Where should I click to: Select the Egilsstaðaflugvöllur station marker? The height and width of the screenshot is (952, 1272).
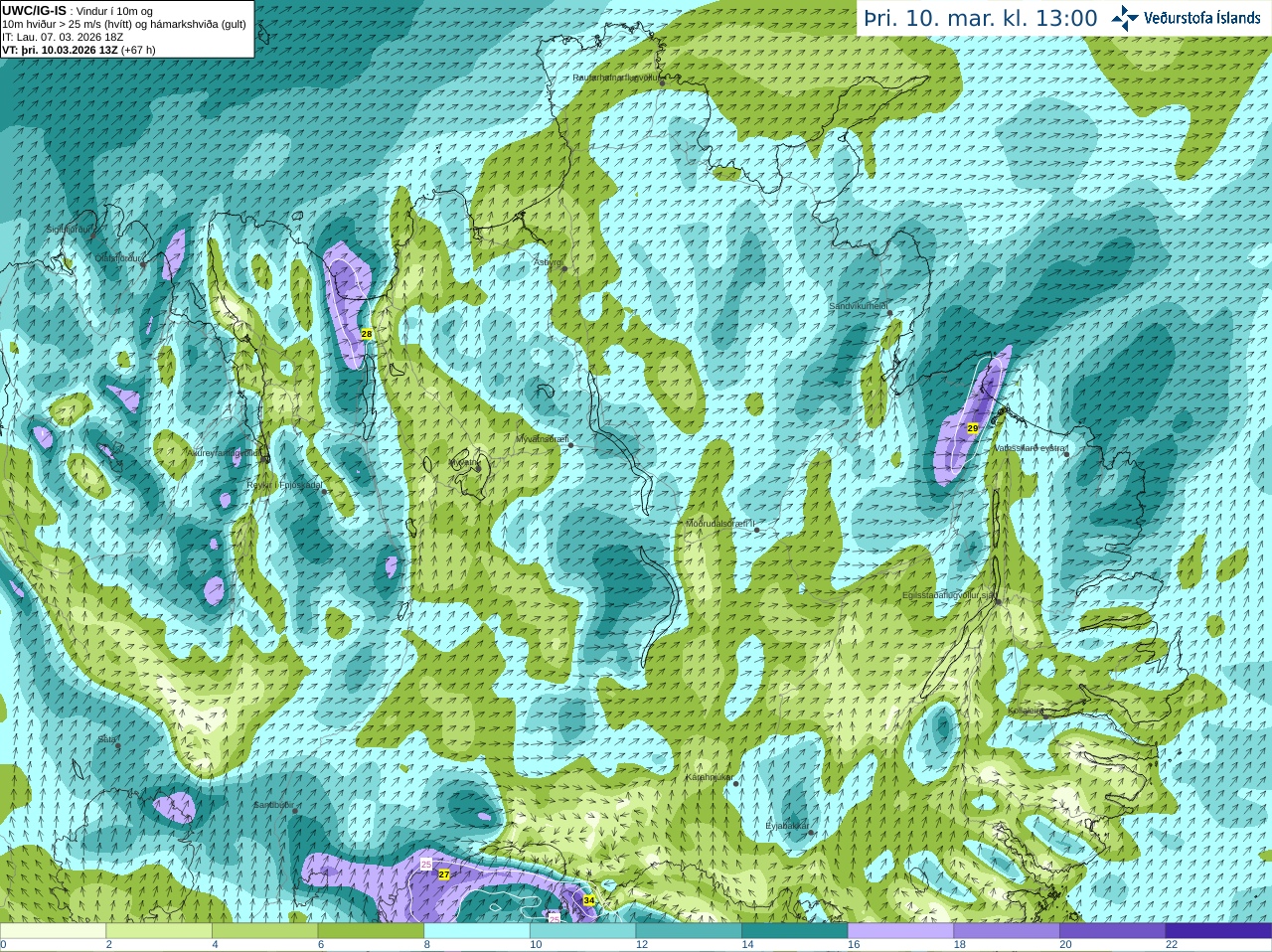coord(997,601)
